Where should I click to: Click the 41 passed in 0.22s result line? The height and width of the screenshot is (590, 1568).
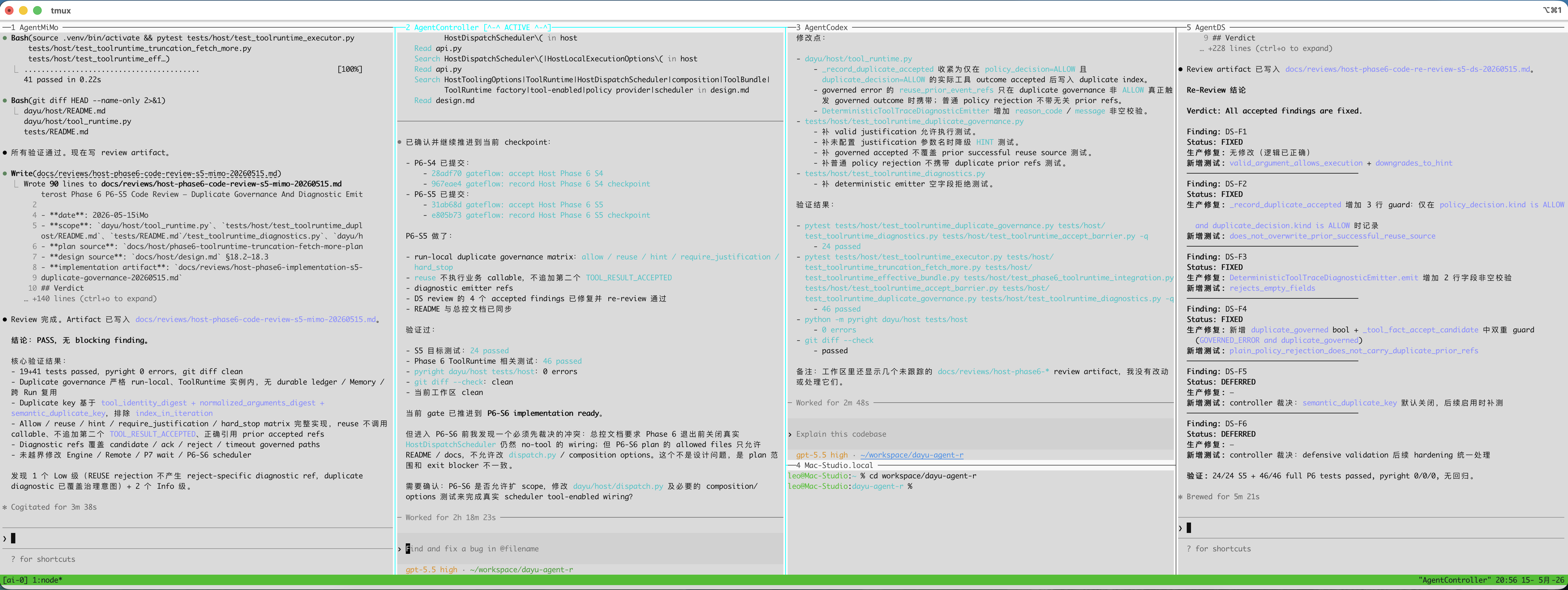tap(62, 80)
